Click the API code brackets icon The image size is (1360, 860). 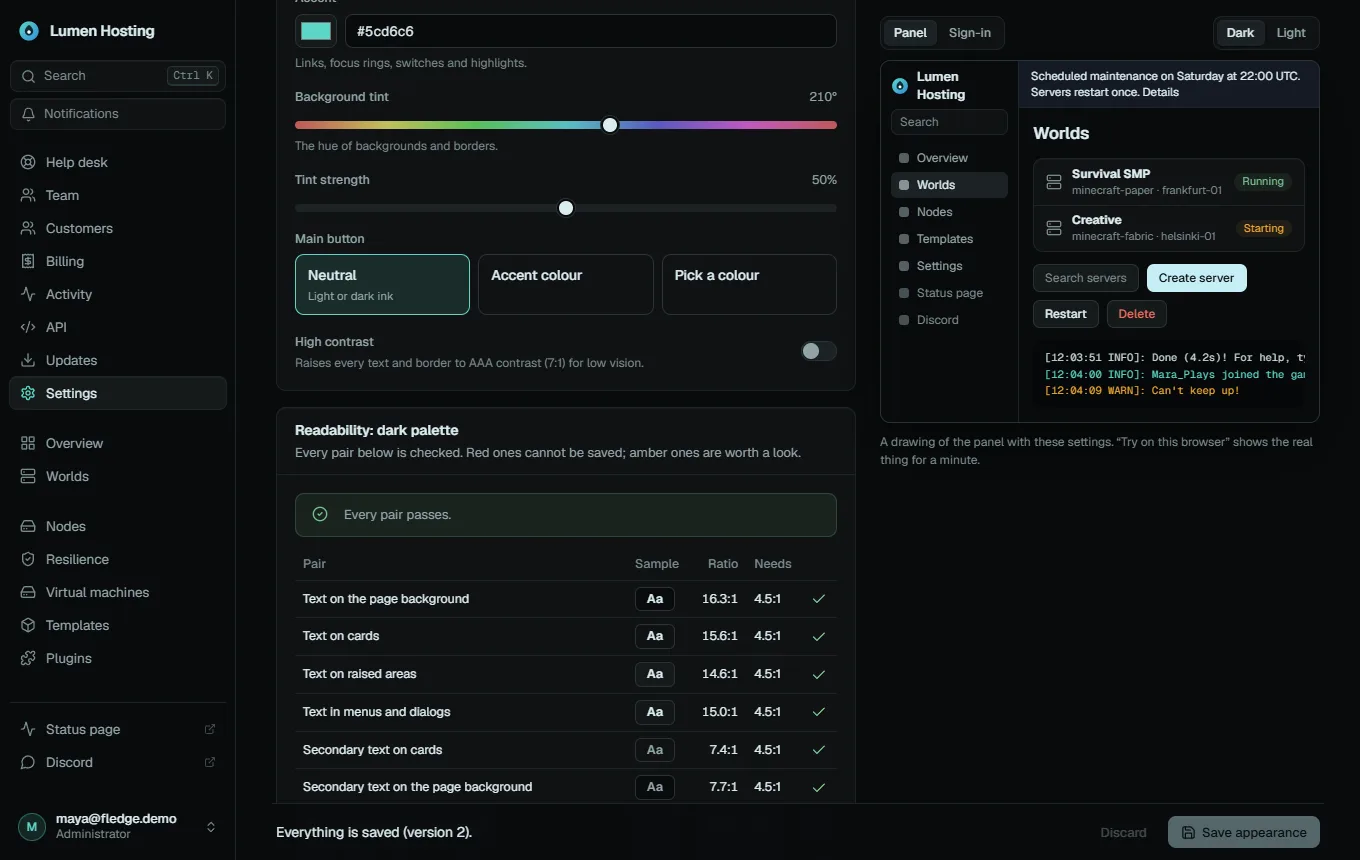coord(28,327)
